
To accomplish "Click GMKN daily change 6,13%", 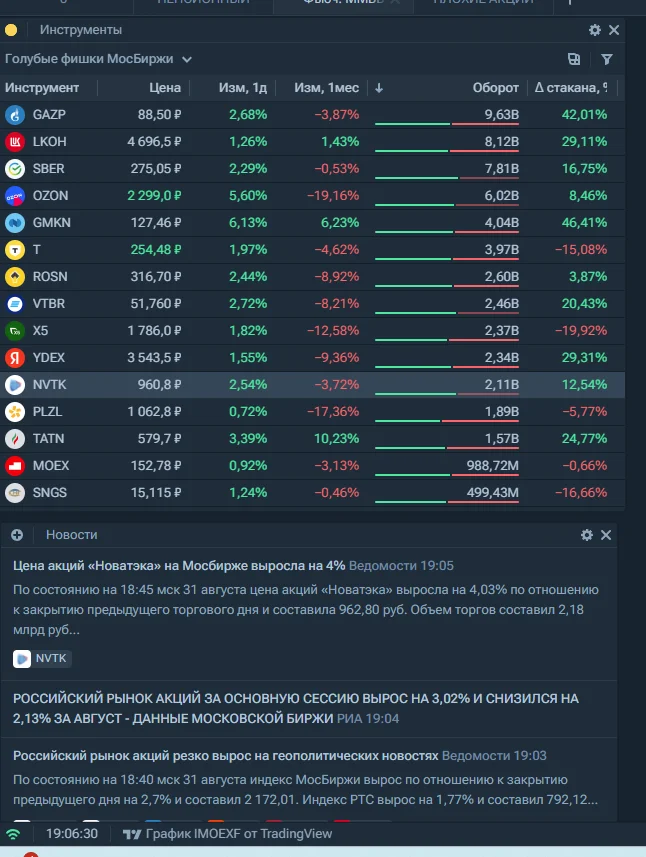I will (248, 223).
